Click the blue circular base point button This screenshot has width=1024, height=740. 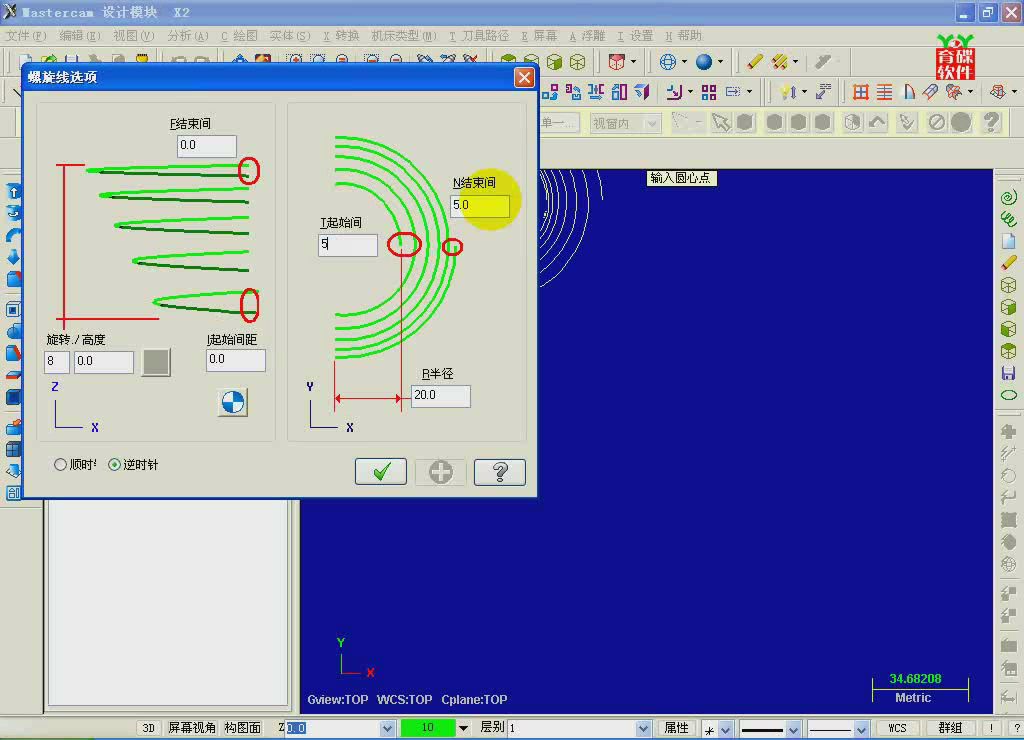[232, 402]
